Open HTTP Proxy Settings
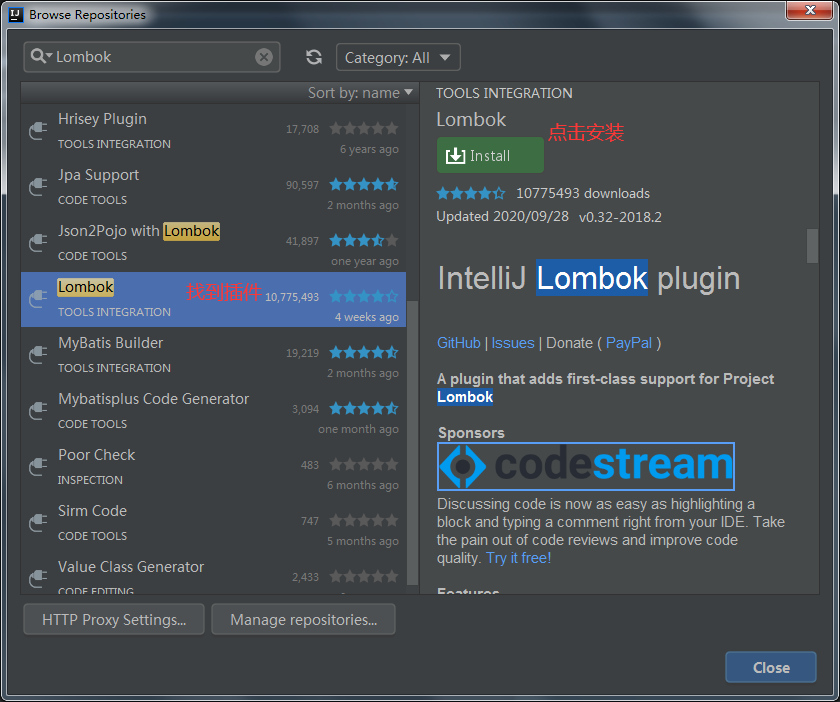Screen dimensions: 840x702 (114, 619)
